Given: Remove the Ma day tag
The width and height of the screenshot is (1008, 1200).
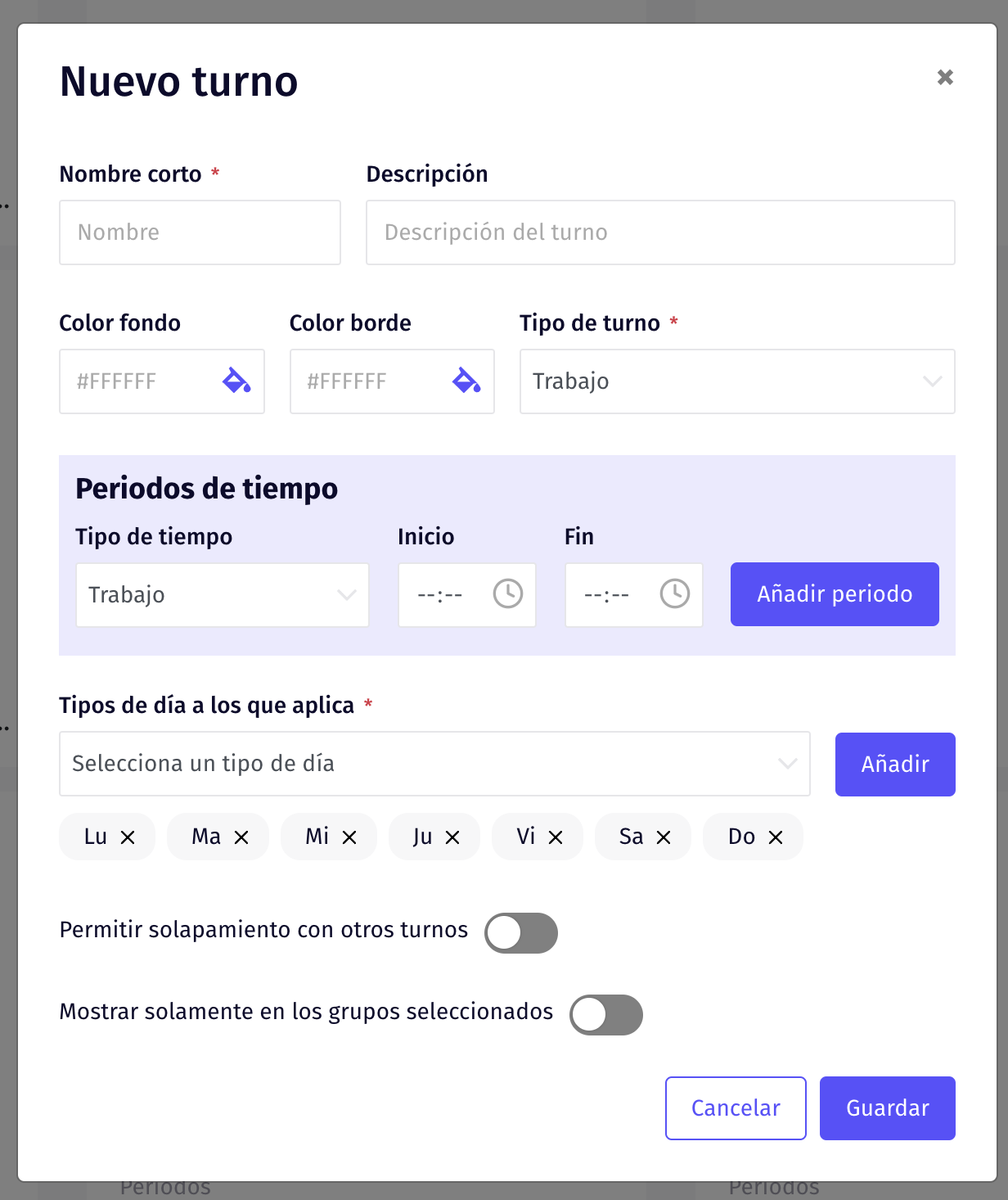Looking at the screenshot, I should tap(241, 837).
